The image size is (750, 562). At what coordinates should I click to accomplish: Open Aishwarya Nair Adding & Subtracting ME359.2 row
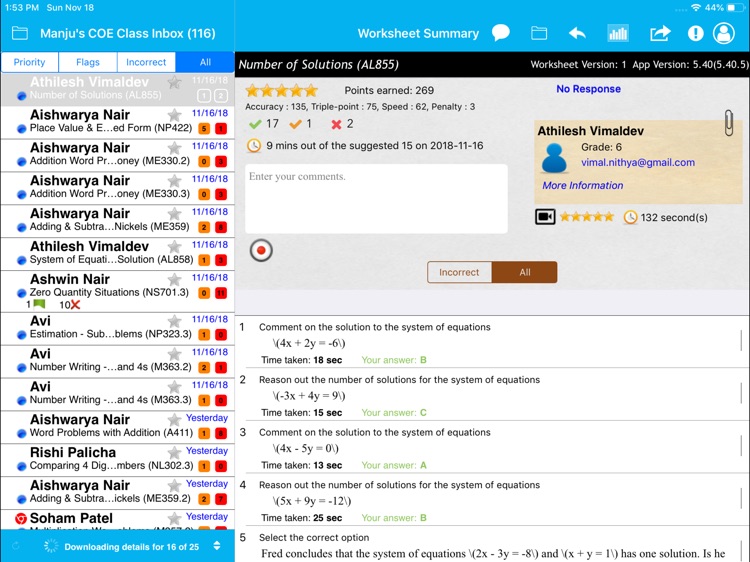click(x=118, y=492)
